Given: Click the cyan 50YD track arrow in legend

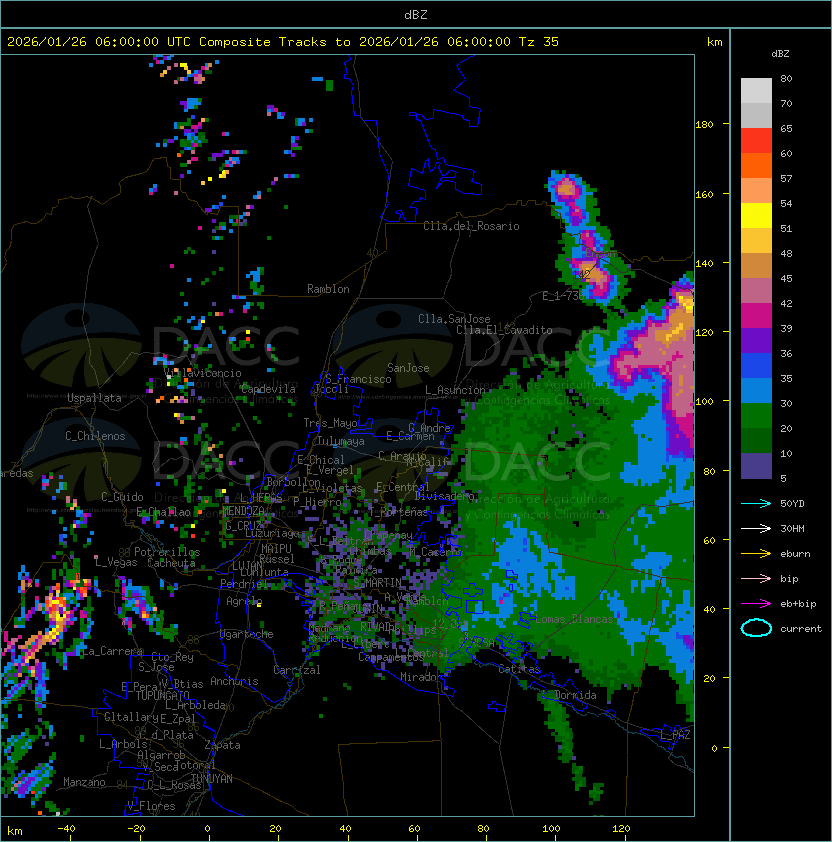Looking at the screenshot, I should pyautogui.click(x=756, y=504).
